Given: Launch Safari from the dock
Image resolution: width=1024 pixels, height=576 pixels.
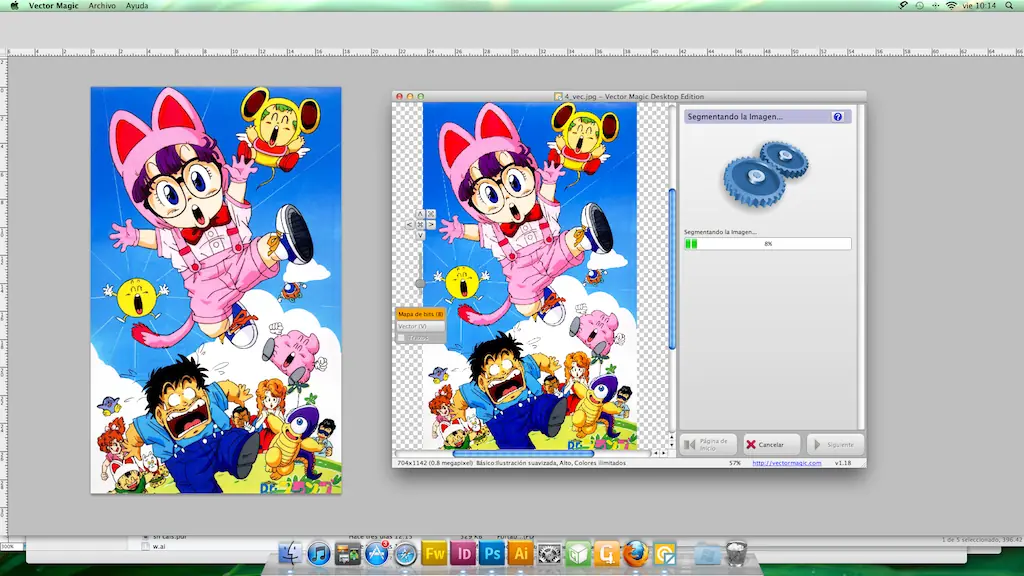Looking at the screenshot, I should (x=406, y=554).
